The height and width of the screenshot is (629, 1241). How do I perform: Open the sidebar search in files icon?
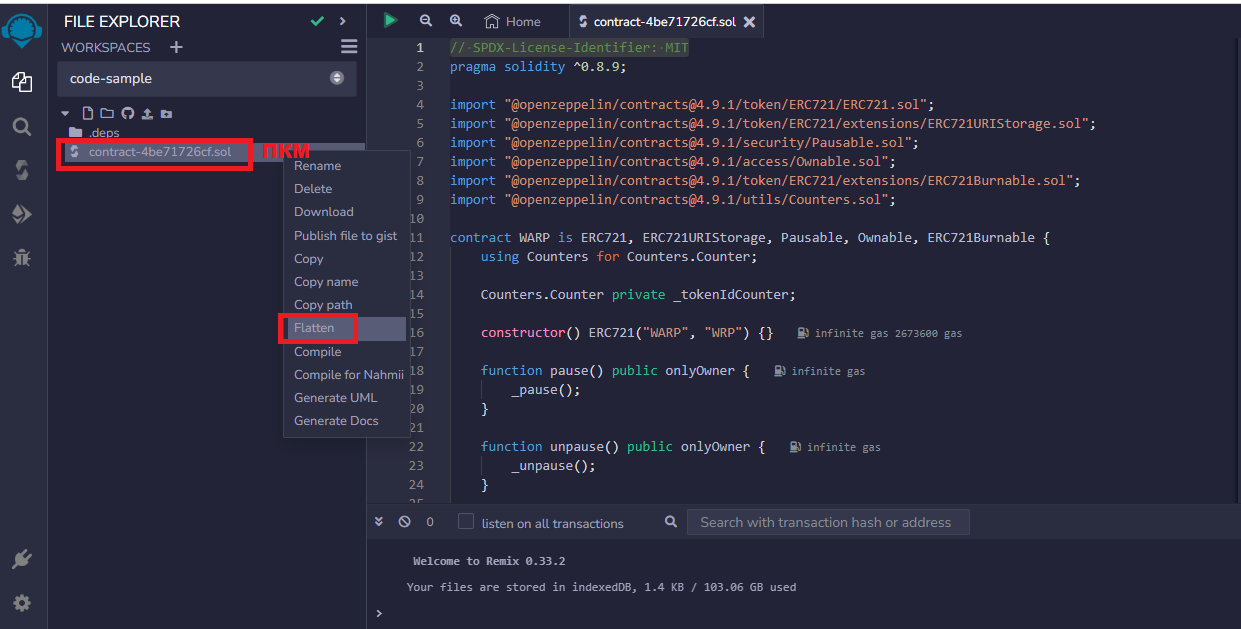[x=21, y=127]
